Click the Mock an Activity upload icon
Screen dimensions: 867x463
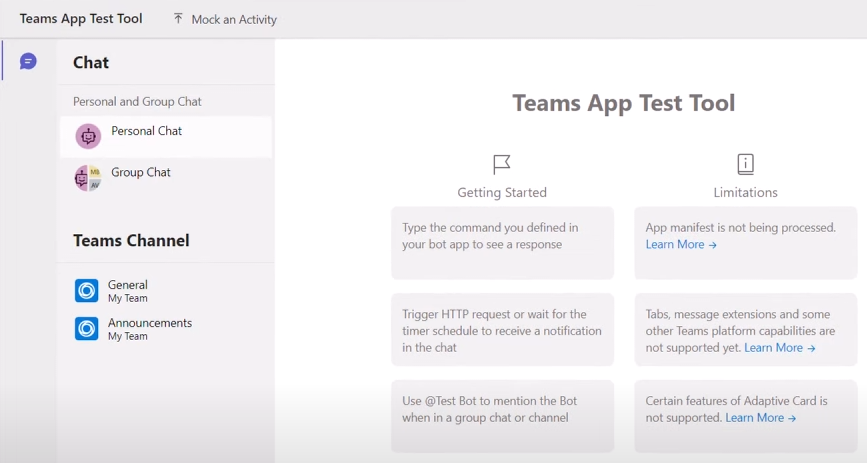[x=178, y=19]
